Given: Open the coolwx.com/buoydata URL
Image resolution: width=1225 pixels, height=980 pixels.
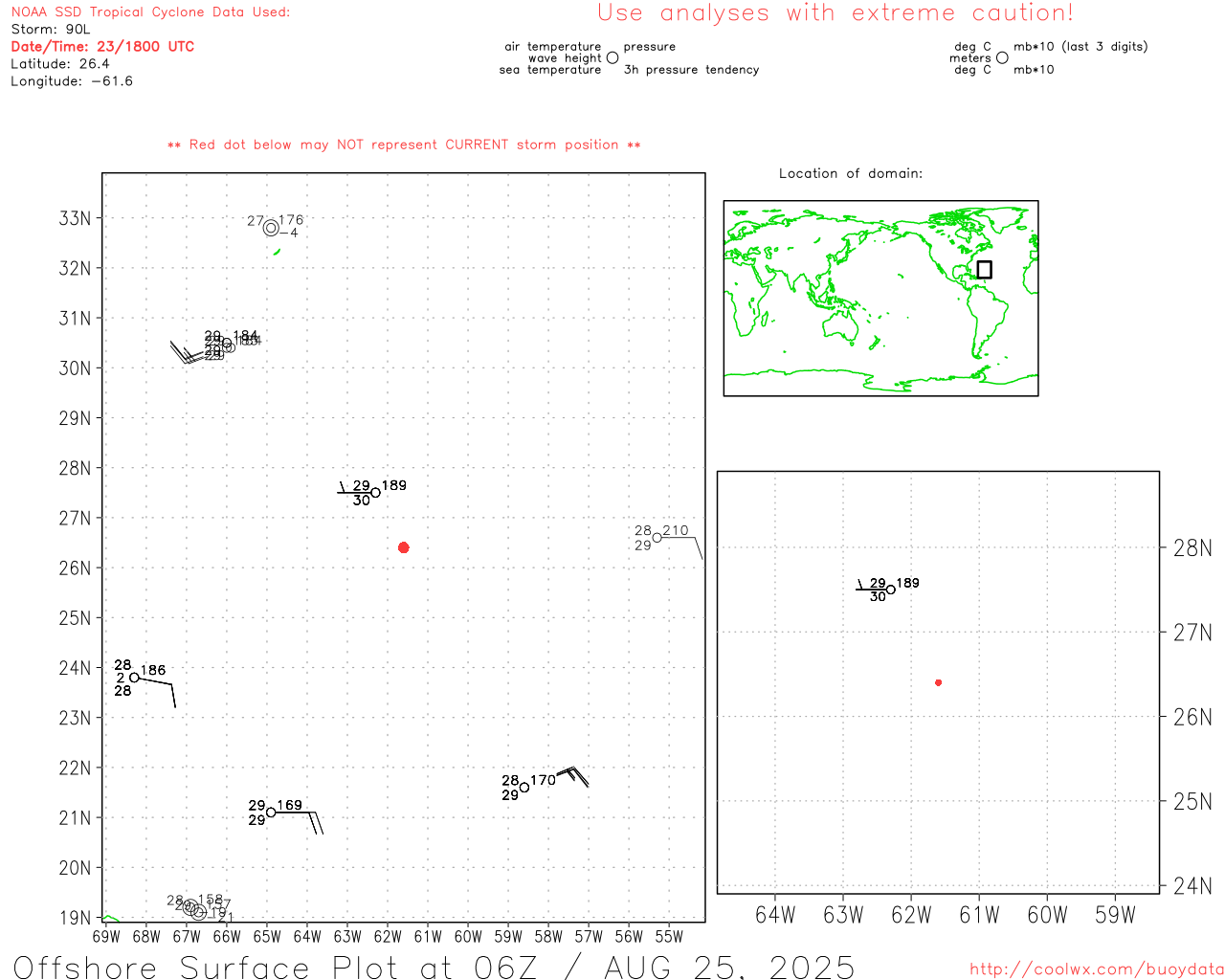Looking at the screenshot, I should (x=1097, y=969).
